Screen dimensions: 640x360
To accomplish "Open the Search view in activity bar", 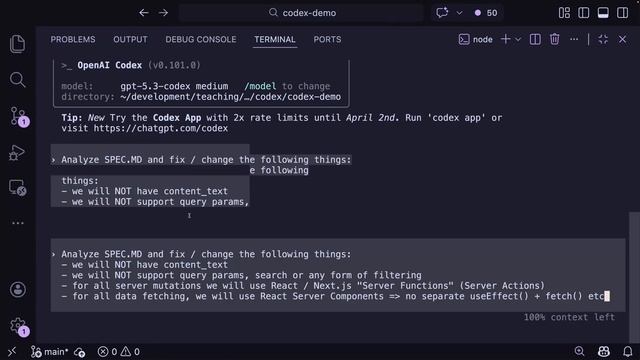I will tap(18, 80).
